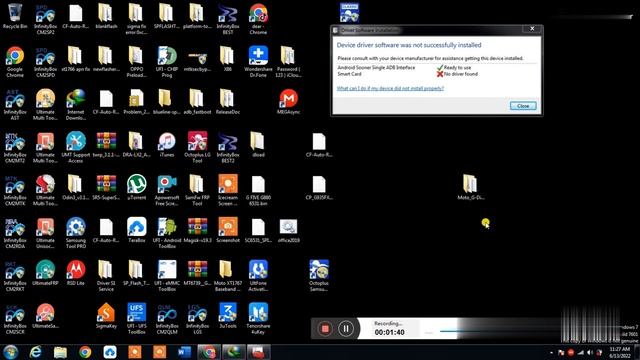Screen dimensions: 640x360
Task: Open the Tenorshare 4uKey shortcut
Action: pyautogui.click(x=258, y=319)
